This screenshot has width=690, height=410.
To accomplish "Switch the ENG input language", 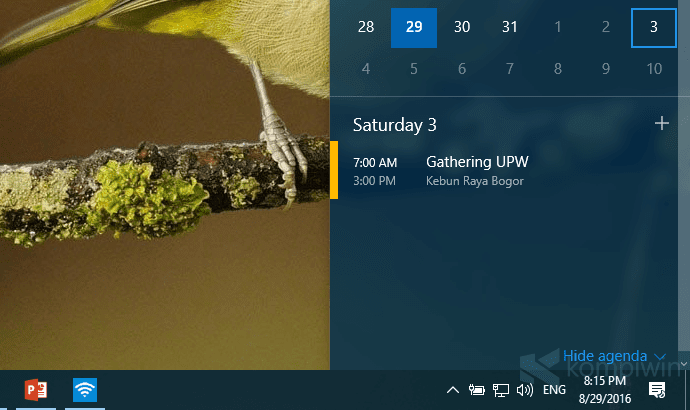I will (554, 390).
